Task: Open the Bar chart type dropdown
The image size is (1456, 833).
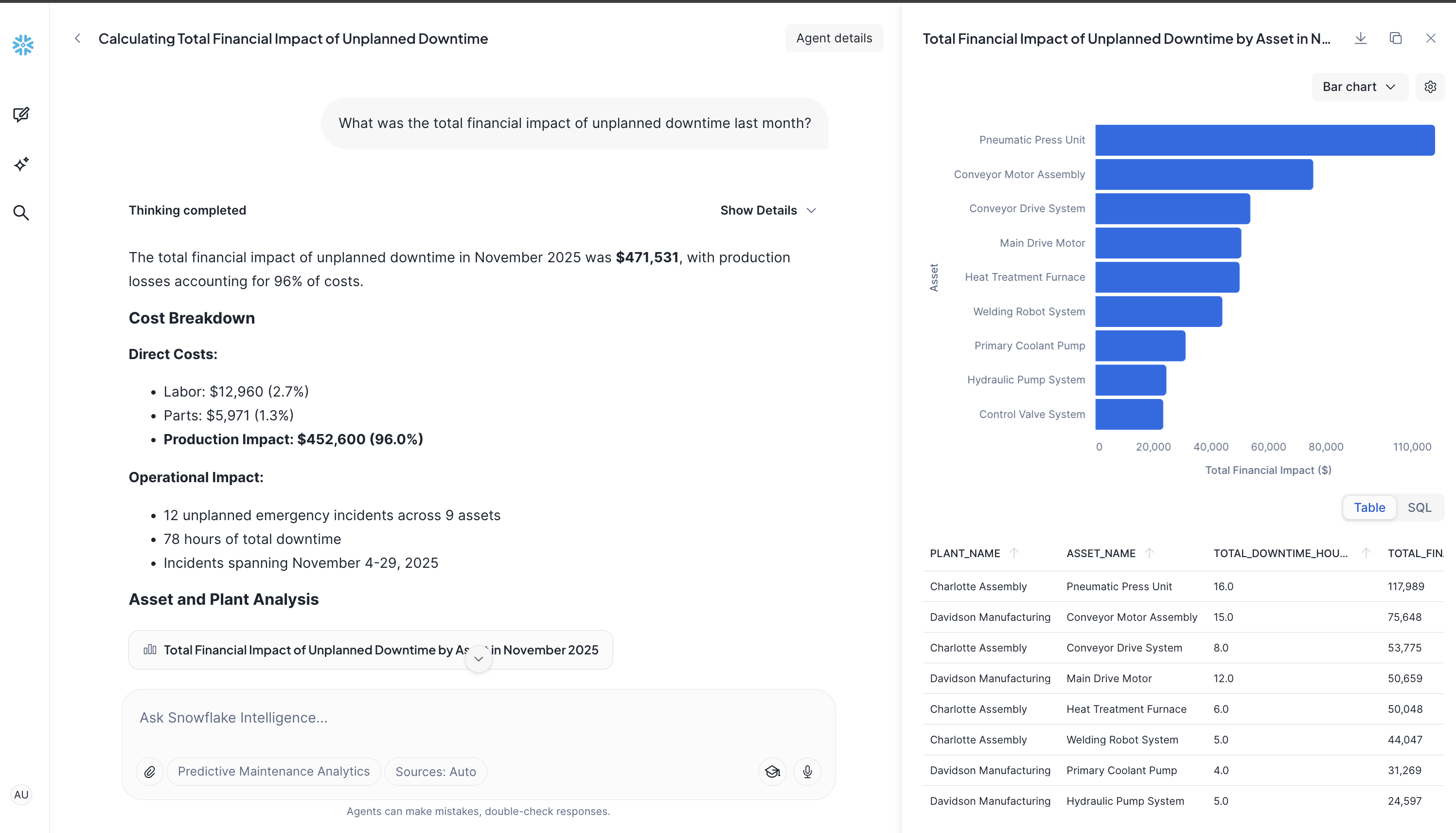Action: 1359,87
